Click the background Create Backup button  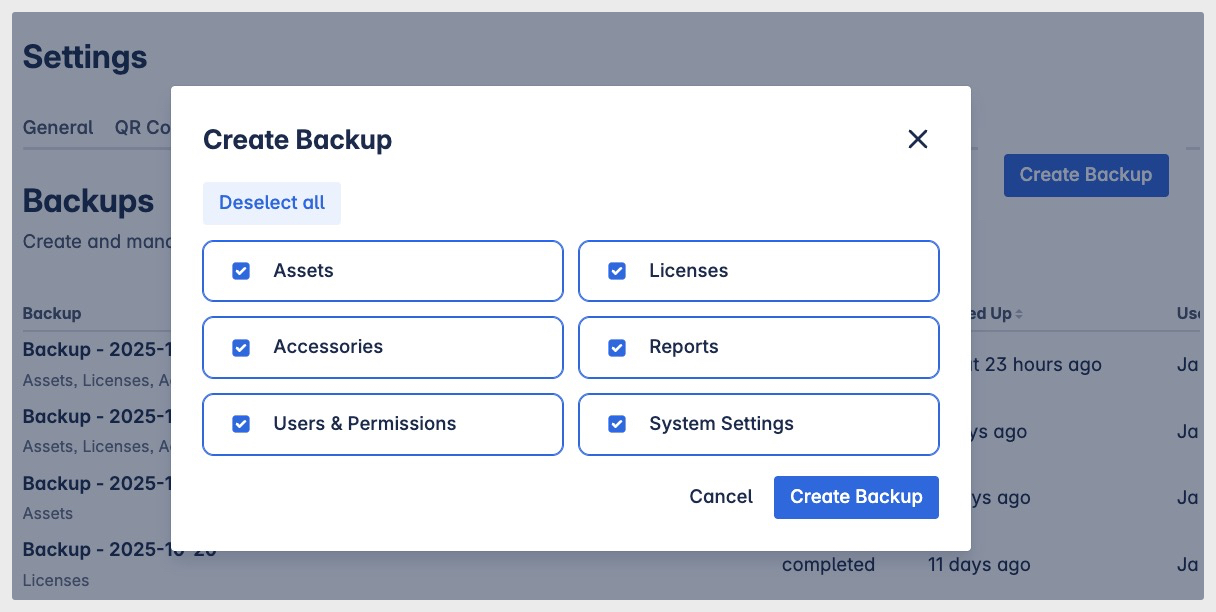1086,175
